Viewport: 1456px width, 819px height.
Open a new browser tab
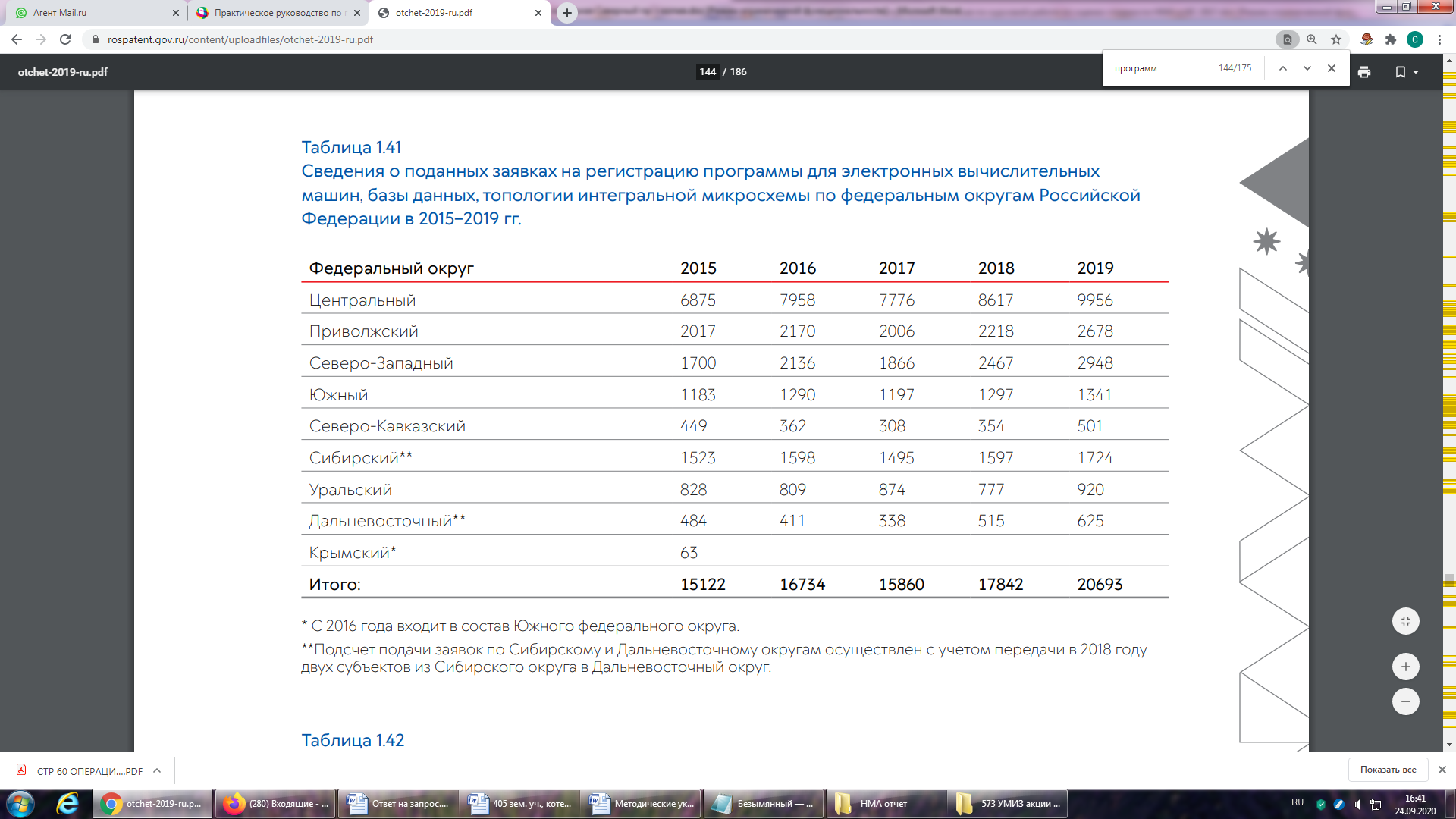point(566,13)
